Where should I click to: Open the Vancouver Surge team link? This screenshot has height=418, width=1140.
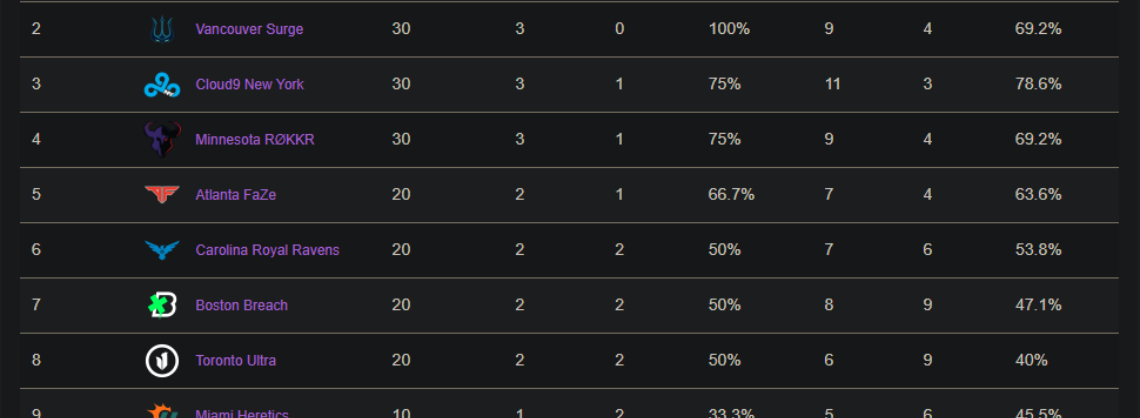[x=249, y=30]
